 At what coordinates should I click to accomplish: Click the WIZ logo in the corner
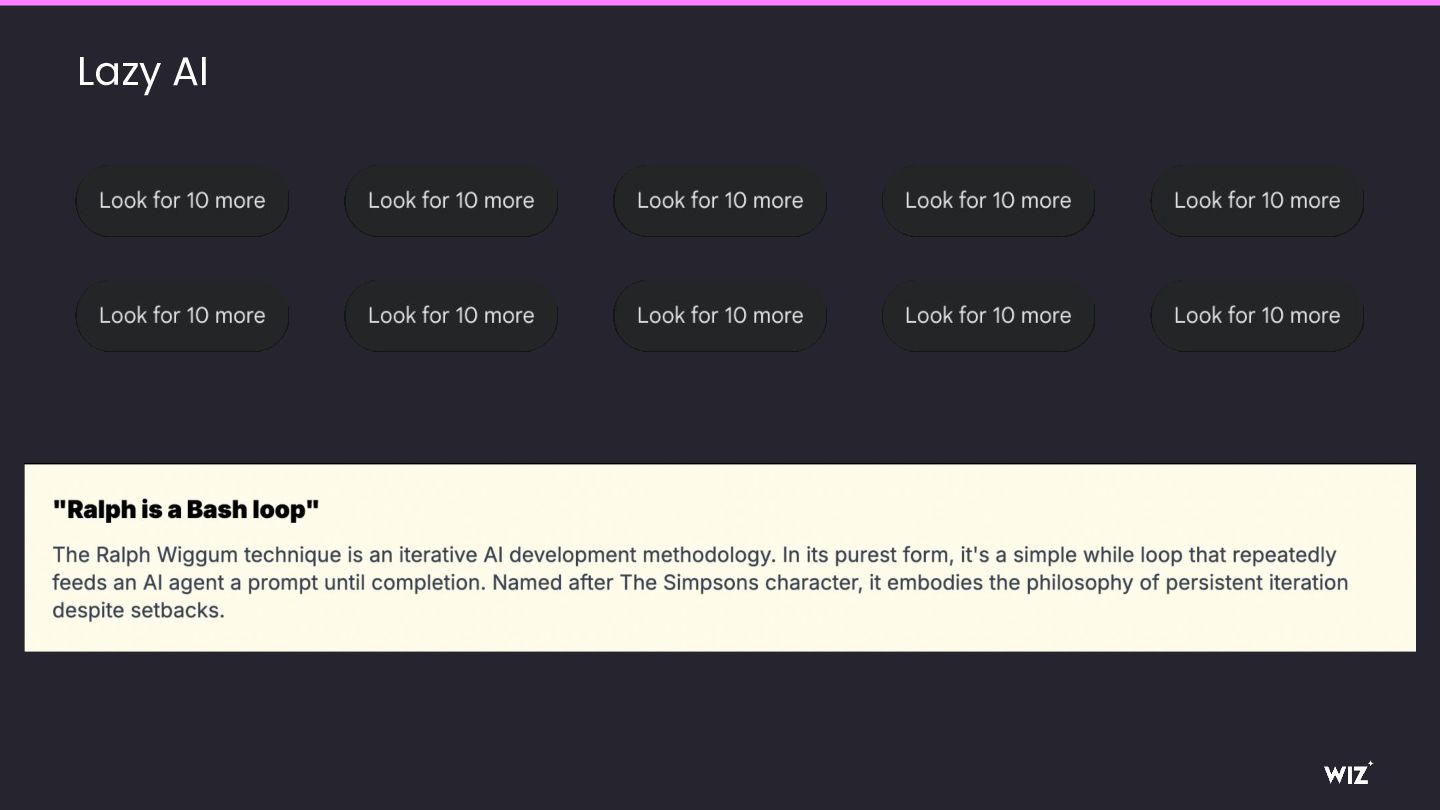(x=1347, y=773)
